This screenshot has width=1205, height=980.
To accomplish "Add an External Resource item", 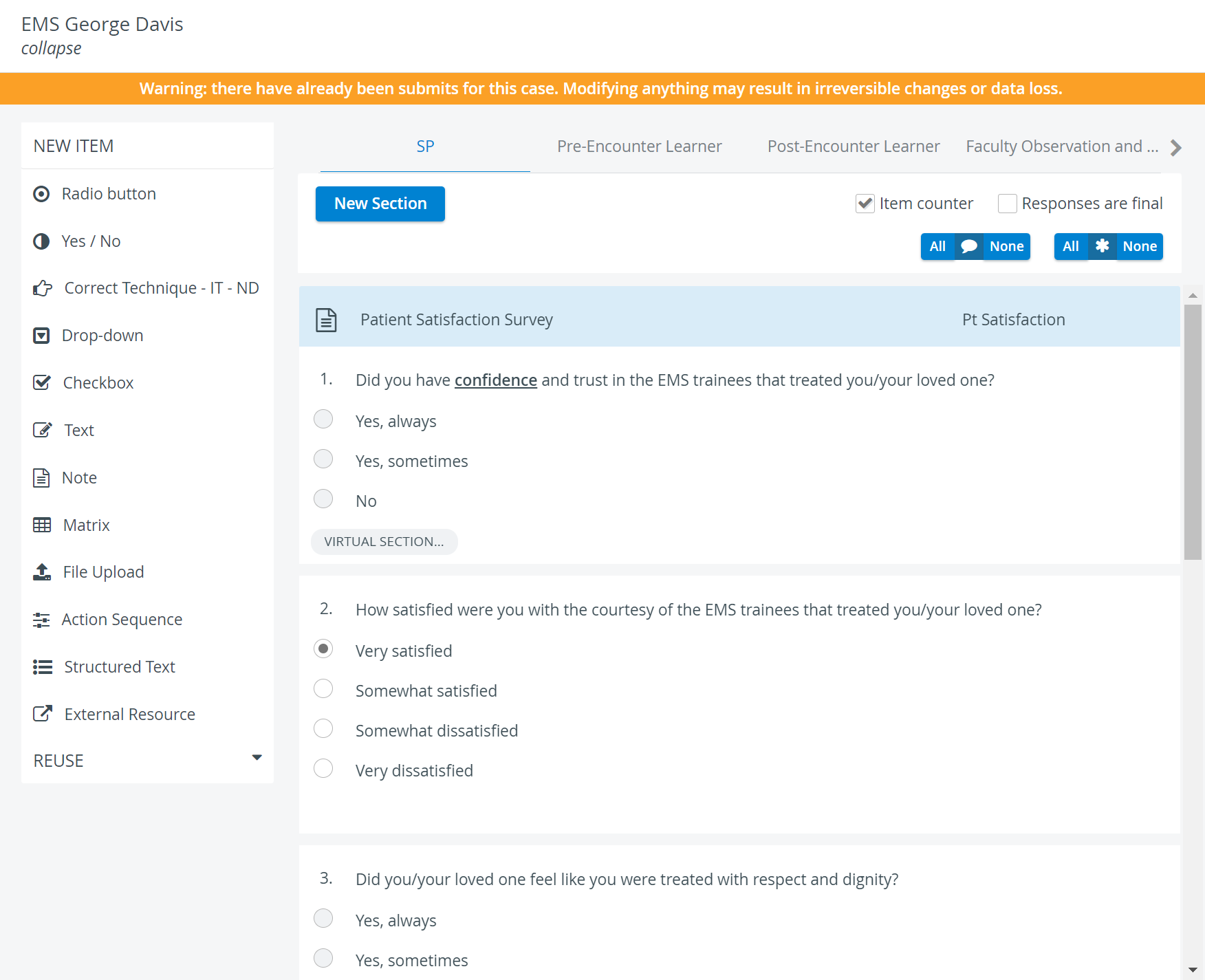I will pos(147,715).
